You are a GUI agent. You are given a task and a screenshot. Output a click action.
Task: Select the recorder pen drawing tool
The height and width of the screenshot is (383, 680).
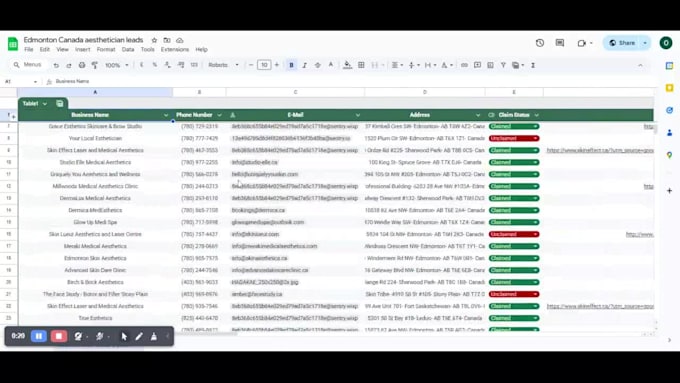pos(139,336)
